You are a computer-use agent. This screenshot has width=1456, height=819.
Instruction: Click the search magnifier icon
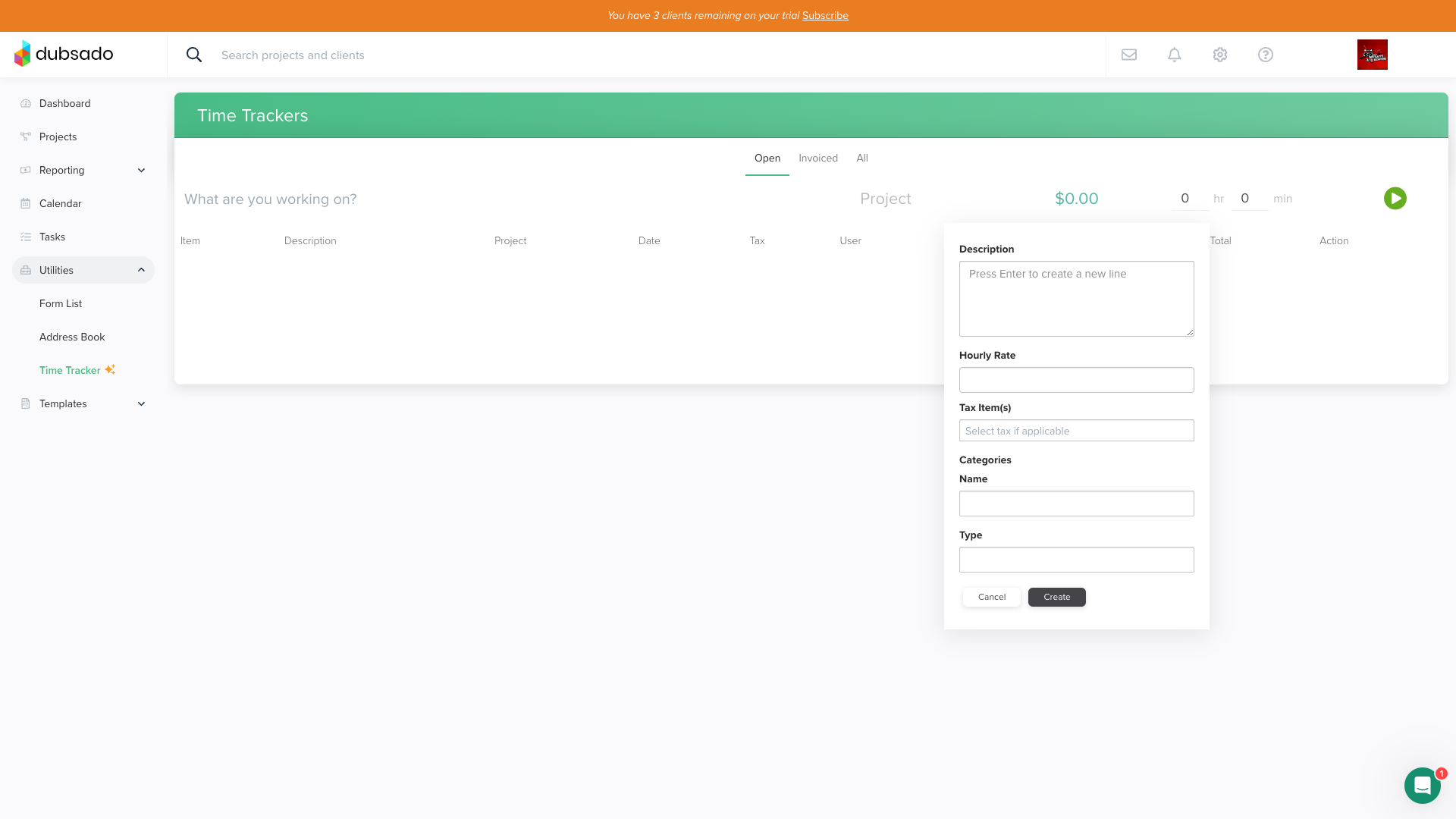tap(194, 55)
